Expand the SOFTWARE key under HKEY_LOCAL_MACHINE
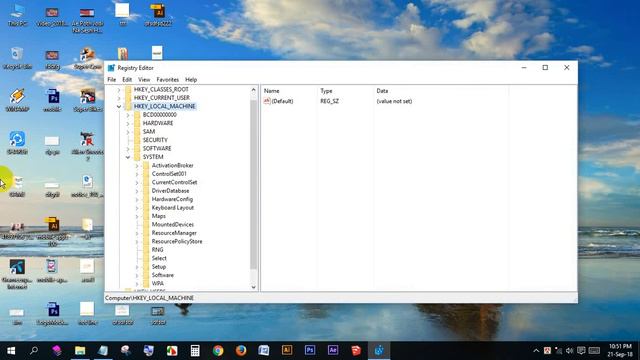 pyautogui.click(x=128, y=149)
